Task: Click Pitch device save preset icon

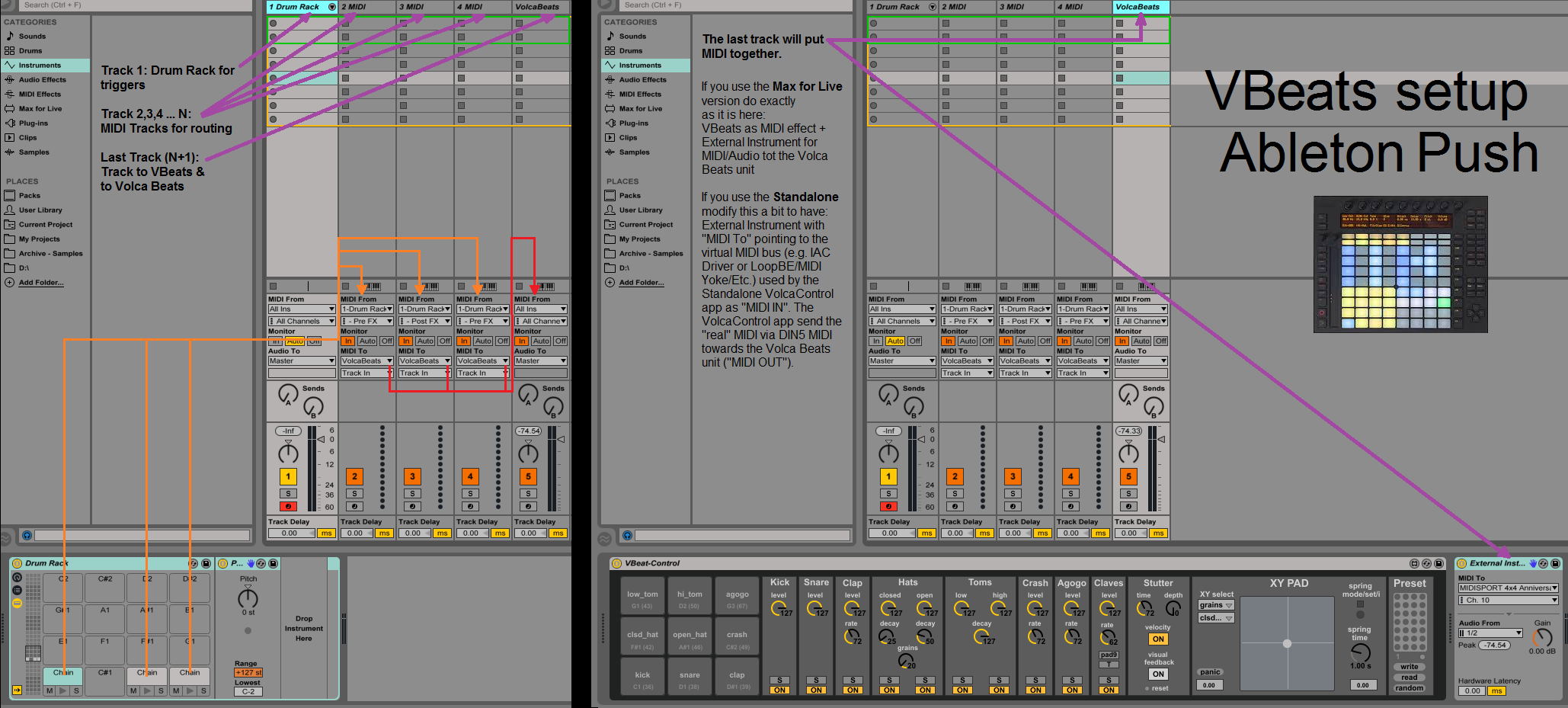Action: [273, 563]
